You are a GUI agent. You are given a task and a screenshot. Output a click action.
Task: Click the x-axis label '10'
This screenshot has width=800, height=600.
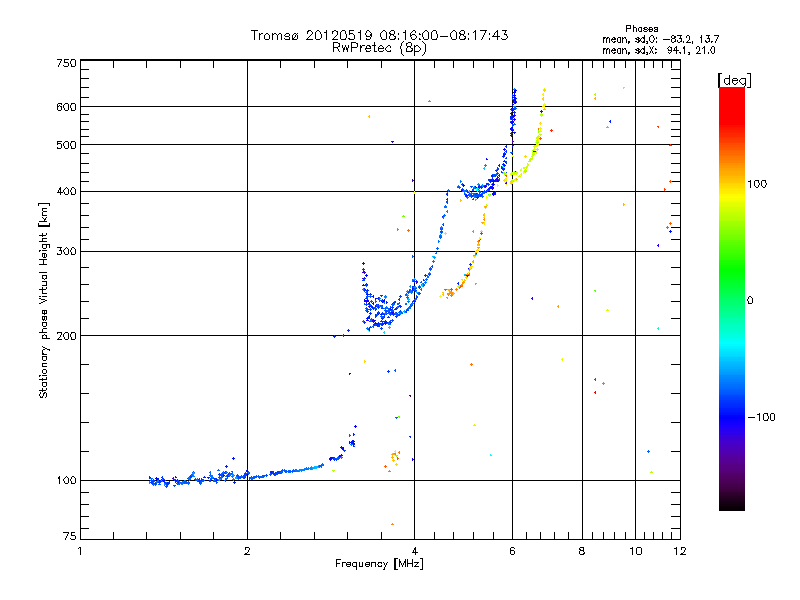coord(636,551)
